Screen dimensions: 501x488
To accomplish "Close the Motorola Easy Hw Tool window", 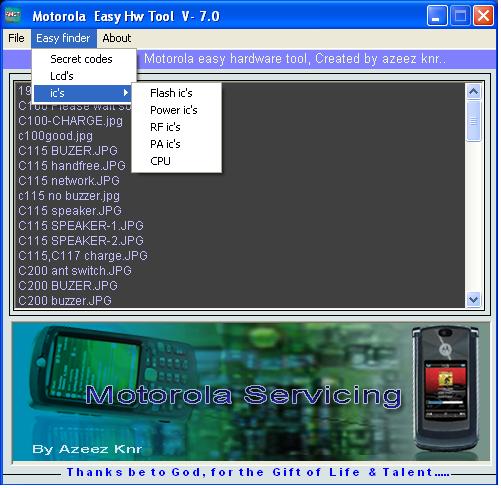I will pyautogui.click(x=483, y=16).
